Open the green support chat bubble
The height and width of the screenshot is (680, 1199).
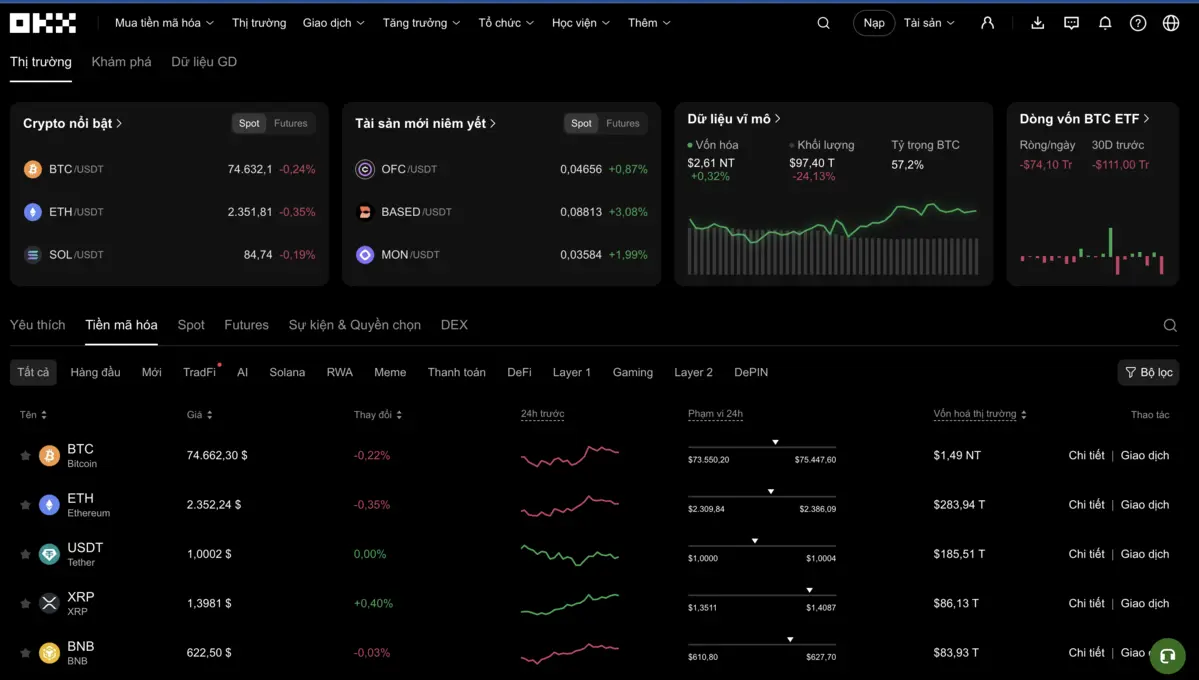point(1166,656)
